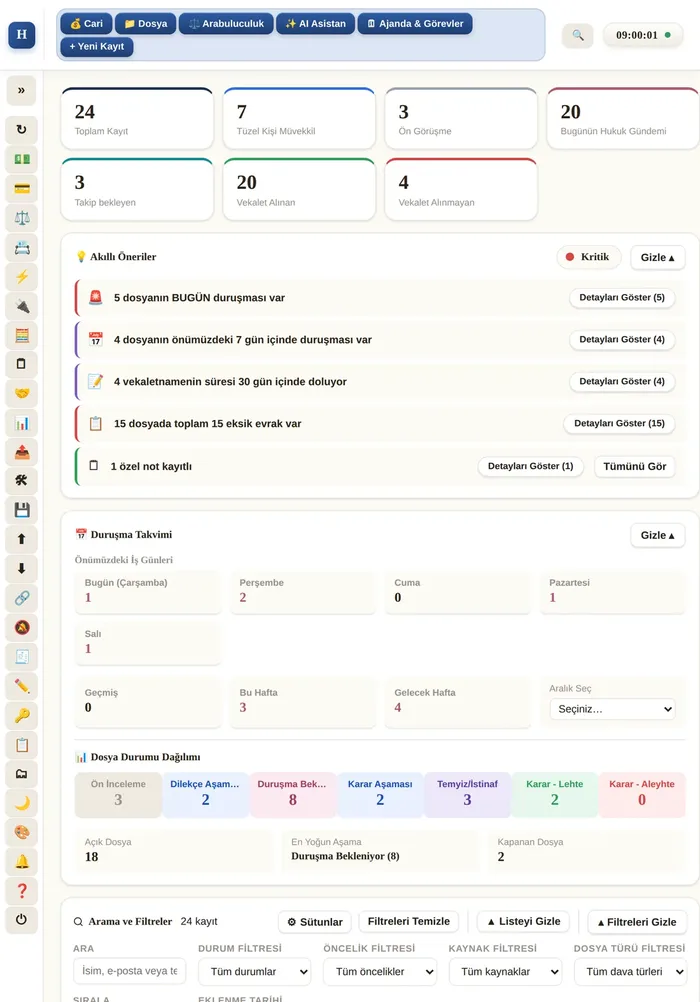700x1002 pixels.
Task: Open the green money bills sidebar icon
Action: tap(22, 159)
